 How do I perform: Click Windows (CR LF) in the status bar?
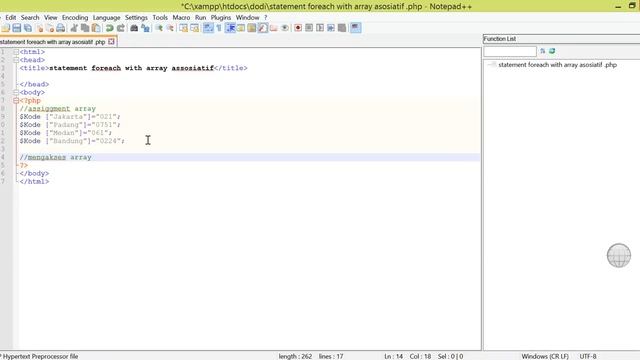pyautogui.click(x=545, y=356)
